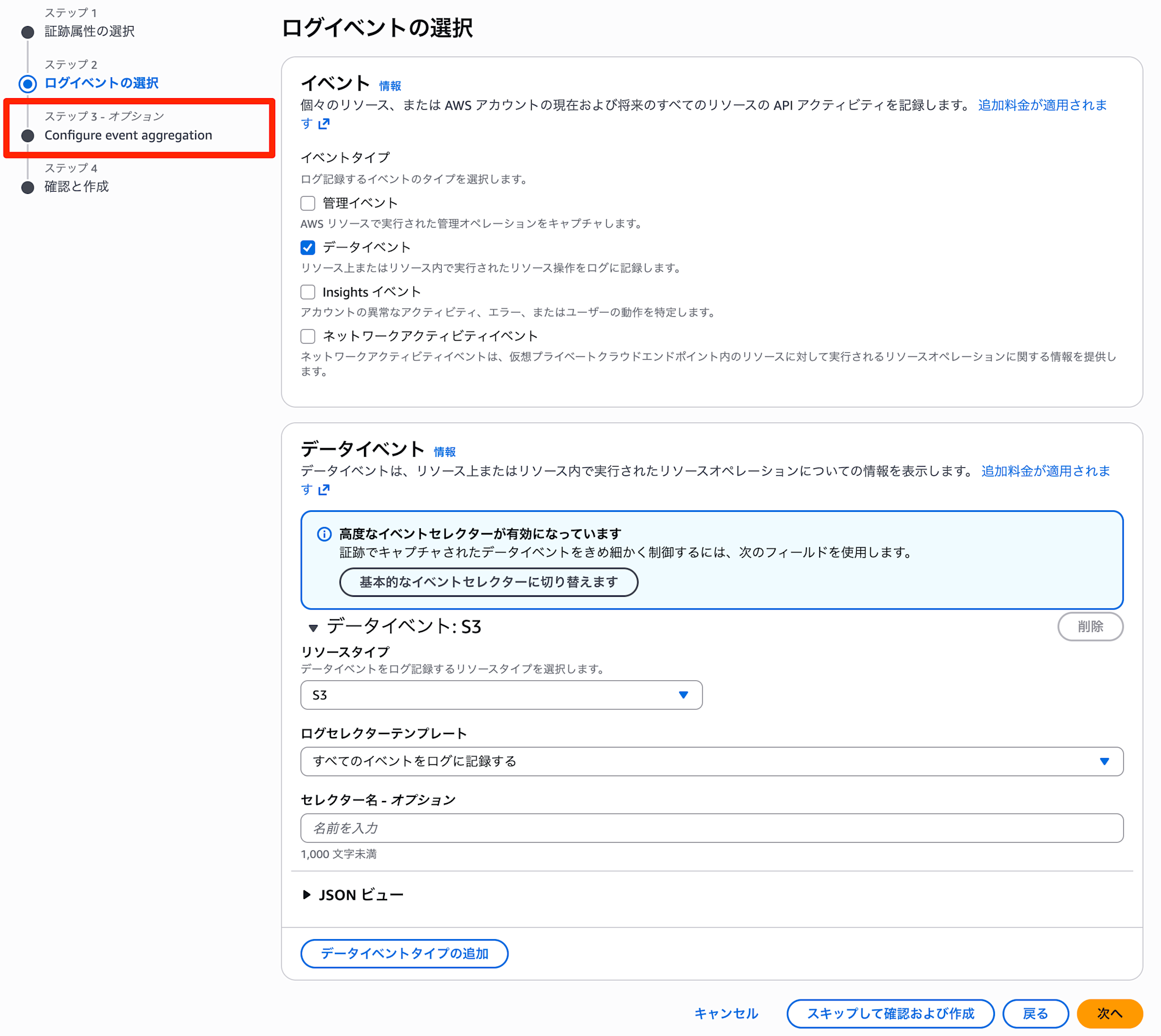
Task: Click external link icon next to 追加料金が適用されます
Action: tap(323, 123)
